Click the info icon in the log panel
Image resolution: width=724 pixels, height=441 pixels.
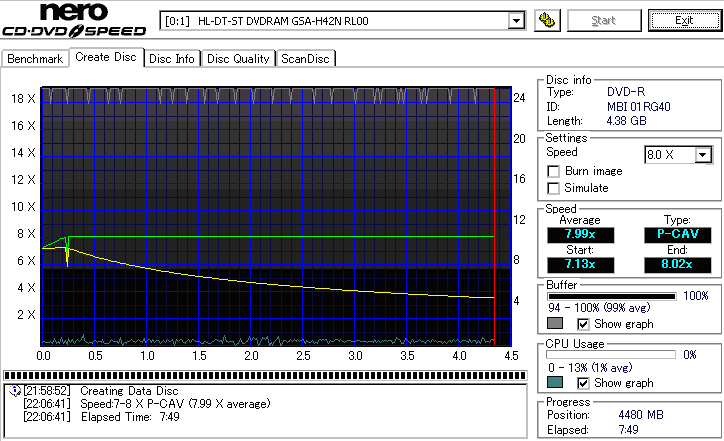coord(13,390)
